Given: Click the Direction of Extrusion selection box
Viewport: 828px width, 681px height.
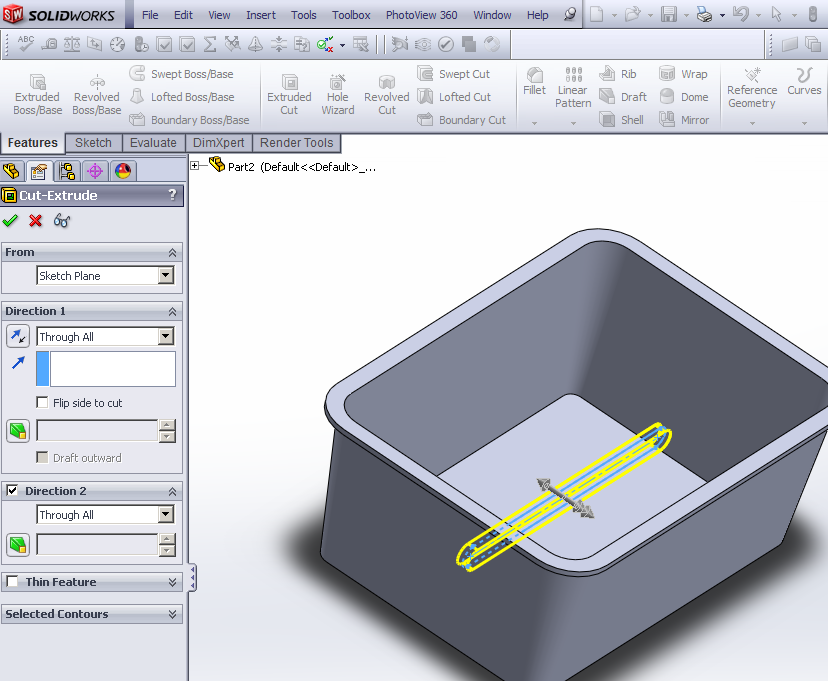Looking at the screenshot, I should pyautogui.click(x=106, y=369).
